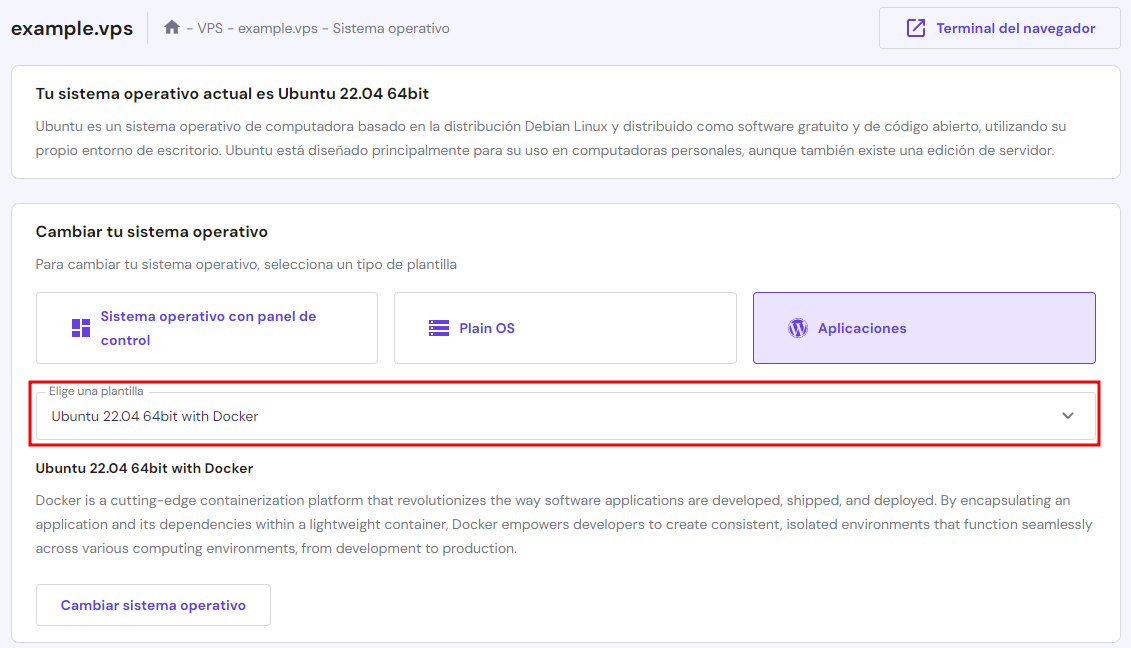Click the grid icon on the control panel template card

83,327
